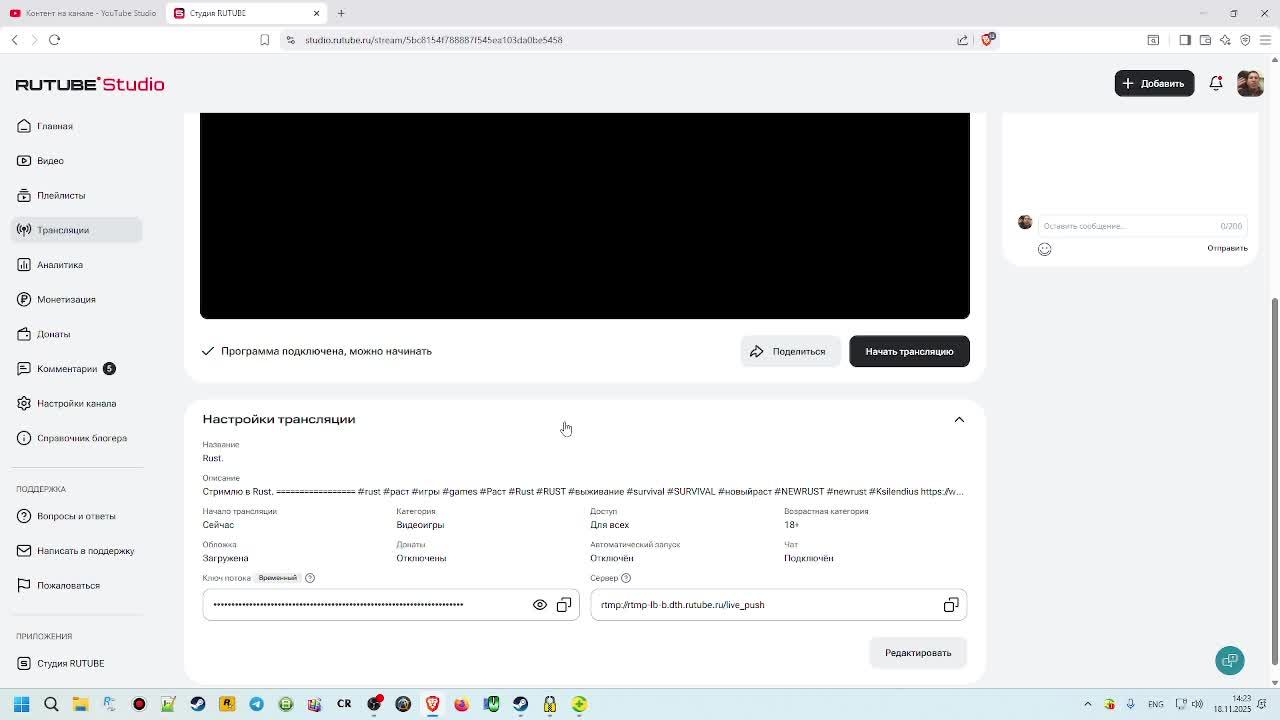Open Донаты in the sidebar
The width and height of the screenshot is (1280, 720).
pos(53,334)
